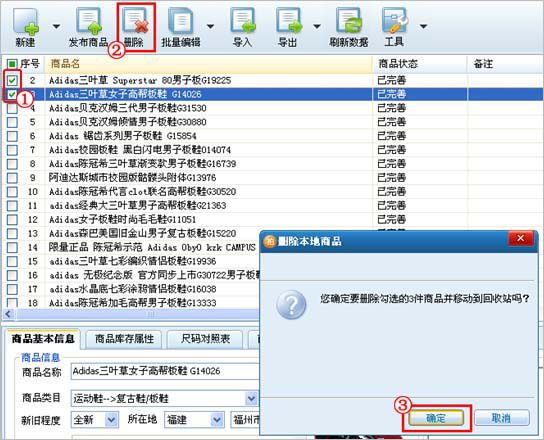Image resolution: width=544 pixels, height=440 pixels.
Task: Check the checkbox for row 10
Action: tap(12, 192)
